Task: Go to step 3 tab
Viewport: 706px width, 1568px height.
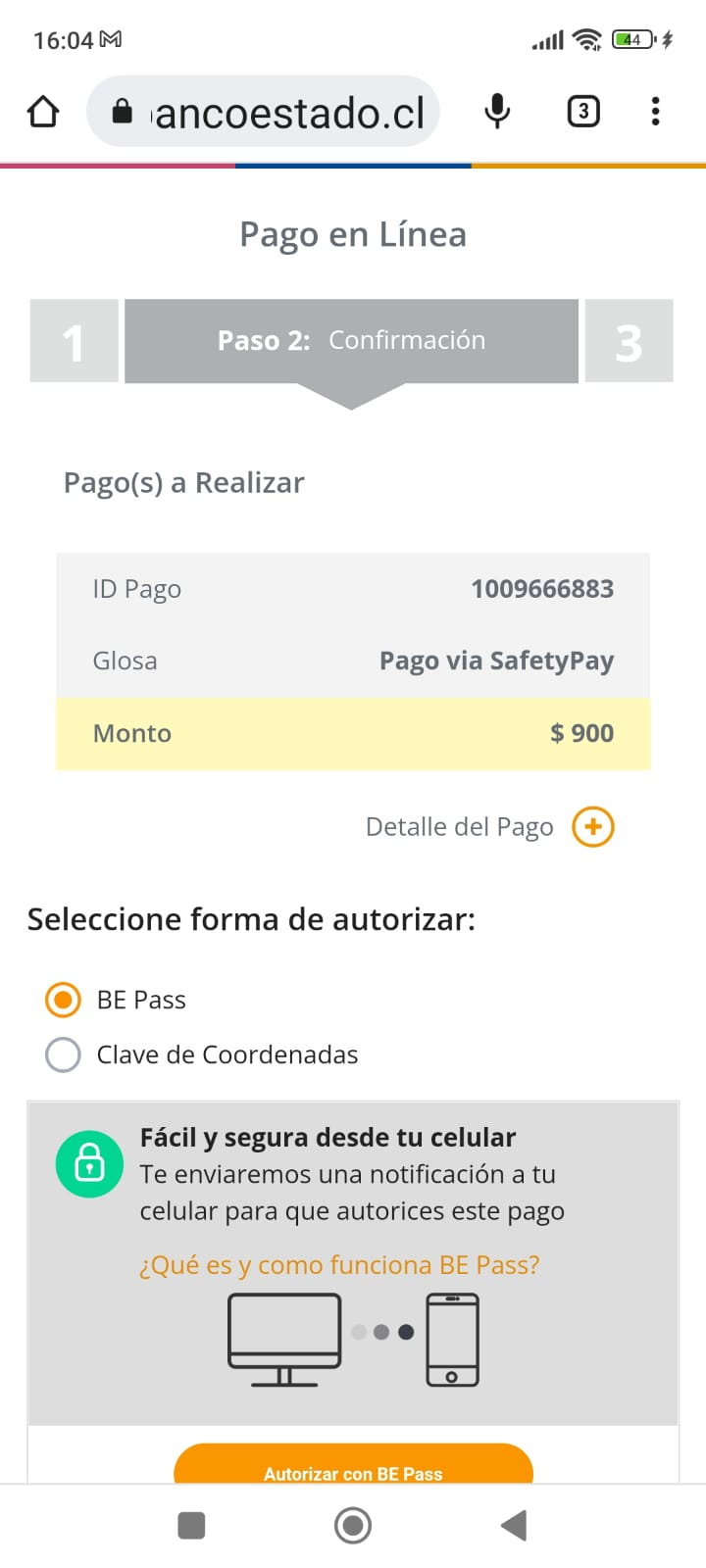Action: [629, 341]
